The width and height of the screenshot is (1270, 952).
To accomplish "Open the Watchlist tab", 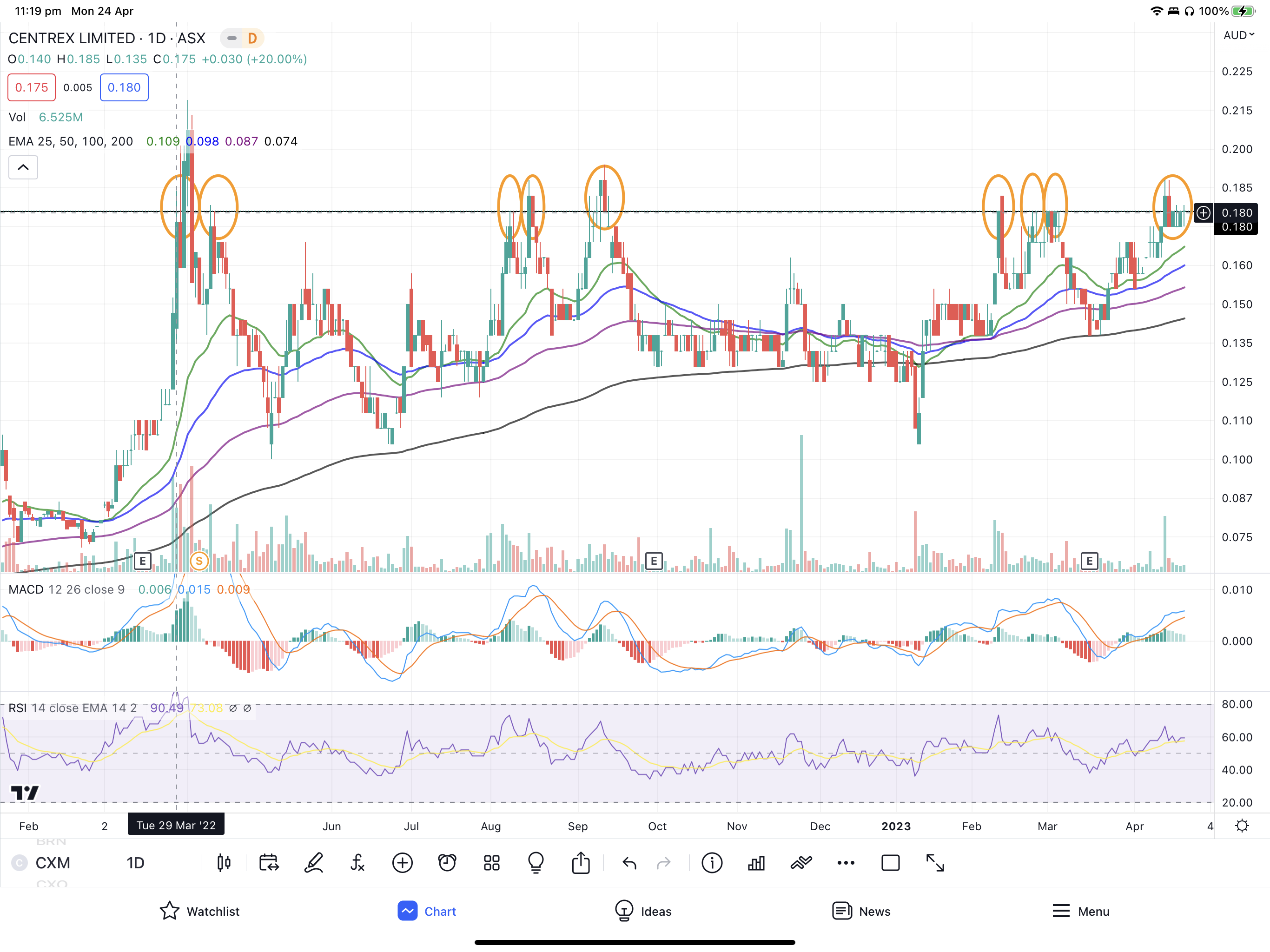I will (x=199, y=911).
